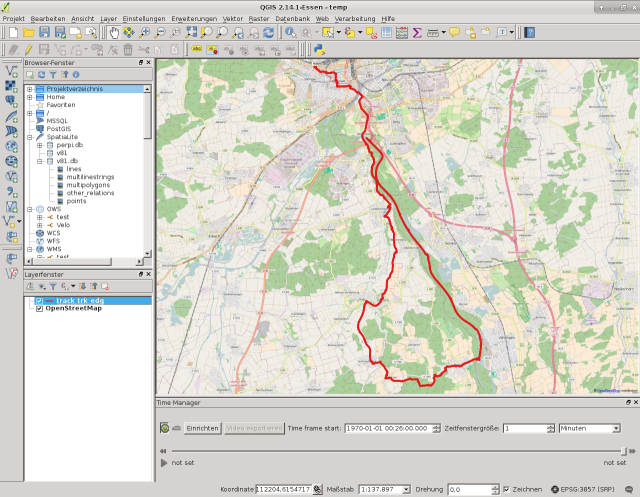Image resolution: width=640 pixels, height=497 pixels.
Task: Click the Zoom Out magnifier tool
Action: 160,32
